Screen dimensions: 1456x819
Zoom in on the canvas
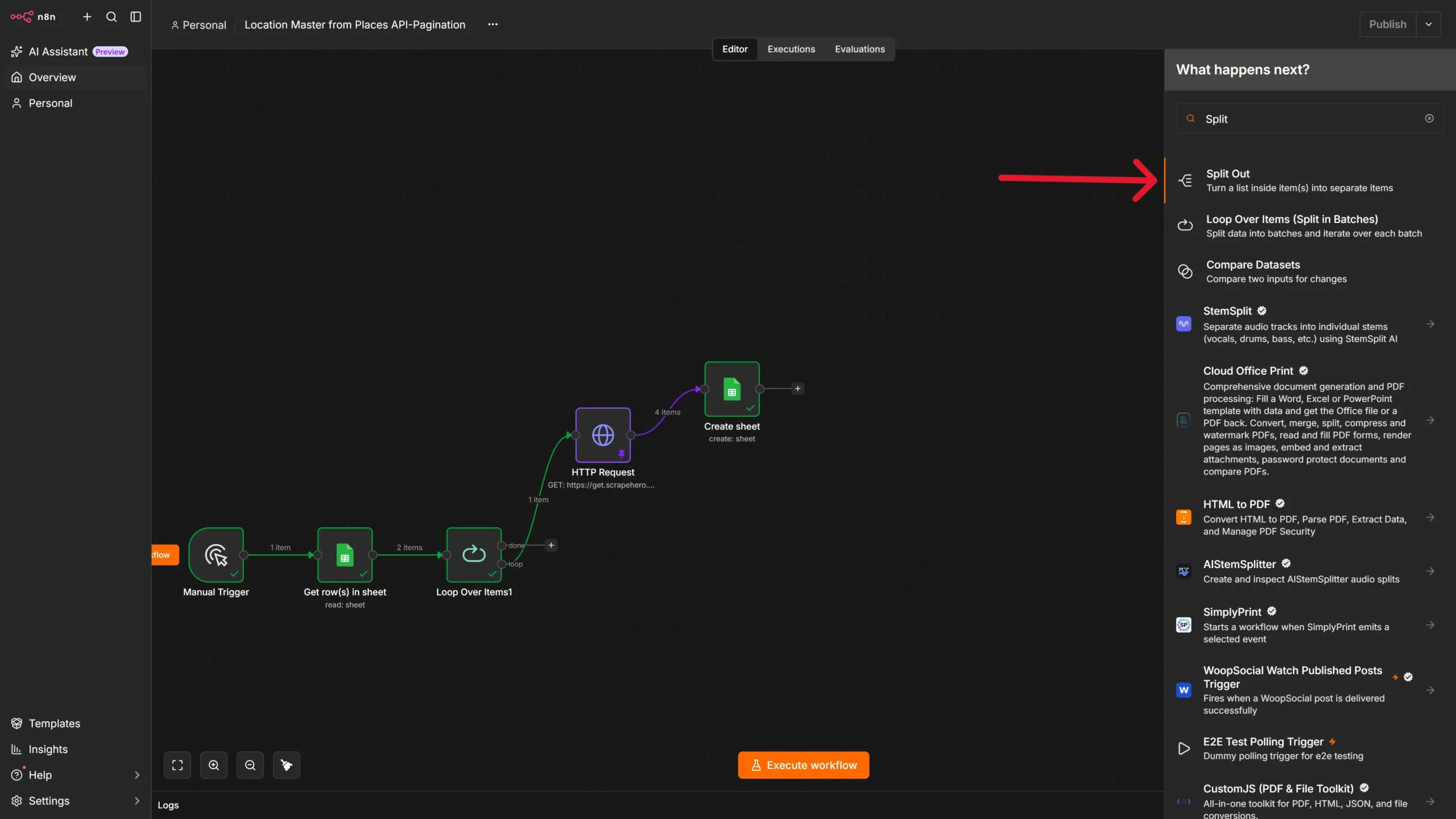coord(214,765)
